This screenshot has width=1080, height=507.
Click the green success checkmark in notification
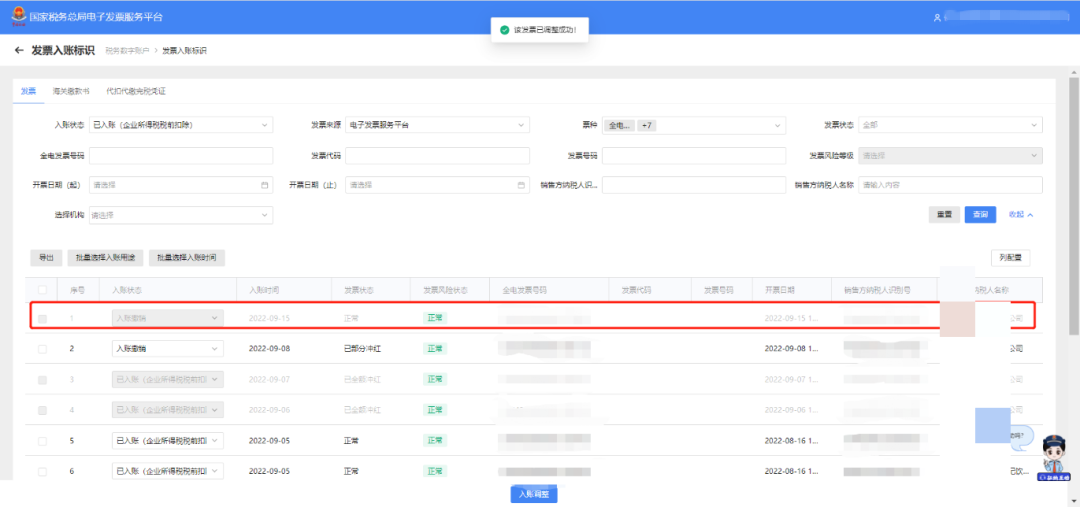click(x=505, y=30)
